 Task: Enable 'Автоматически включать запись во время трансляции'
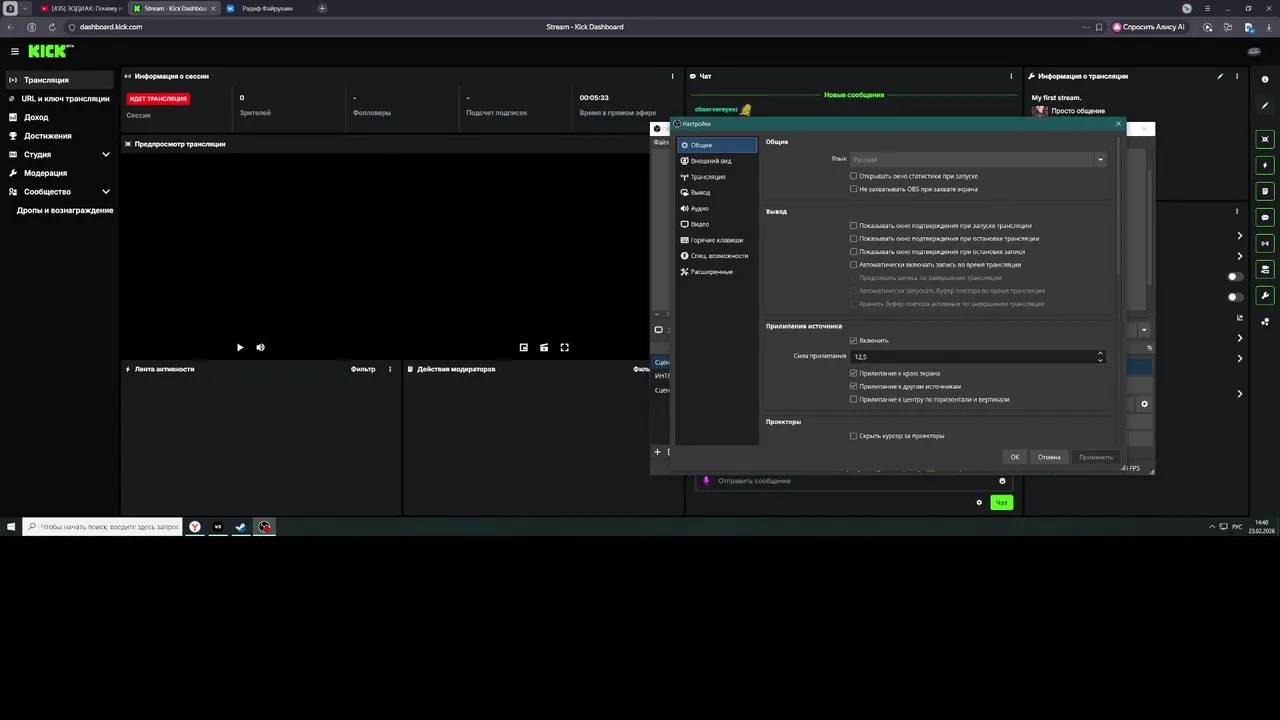click(x=853, y=265)
